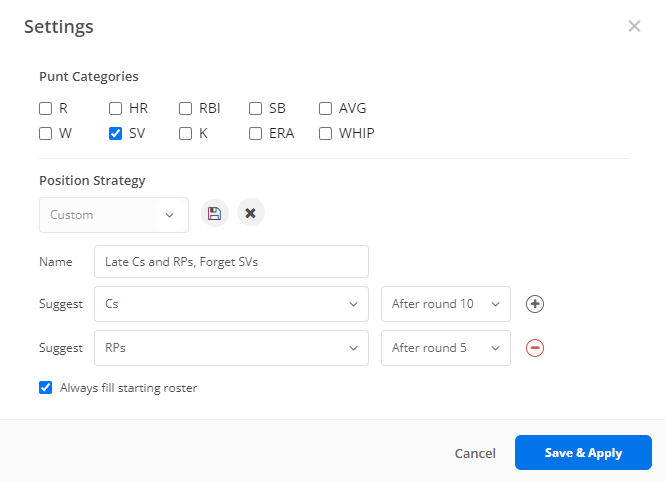Image resolution: width=665 pixels, height=482 pixels.
Task: Enable punting the SB category
Action: [x=256, y=108]
